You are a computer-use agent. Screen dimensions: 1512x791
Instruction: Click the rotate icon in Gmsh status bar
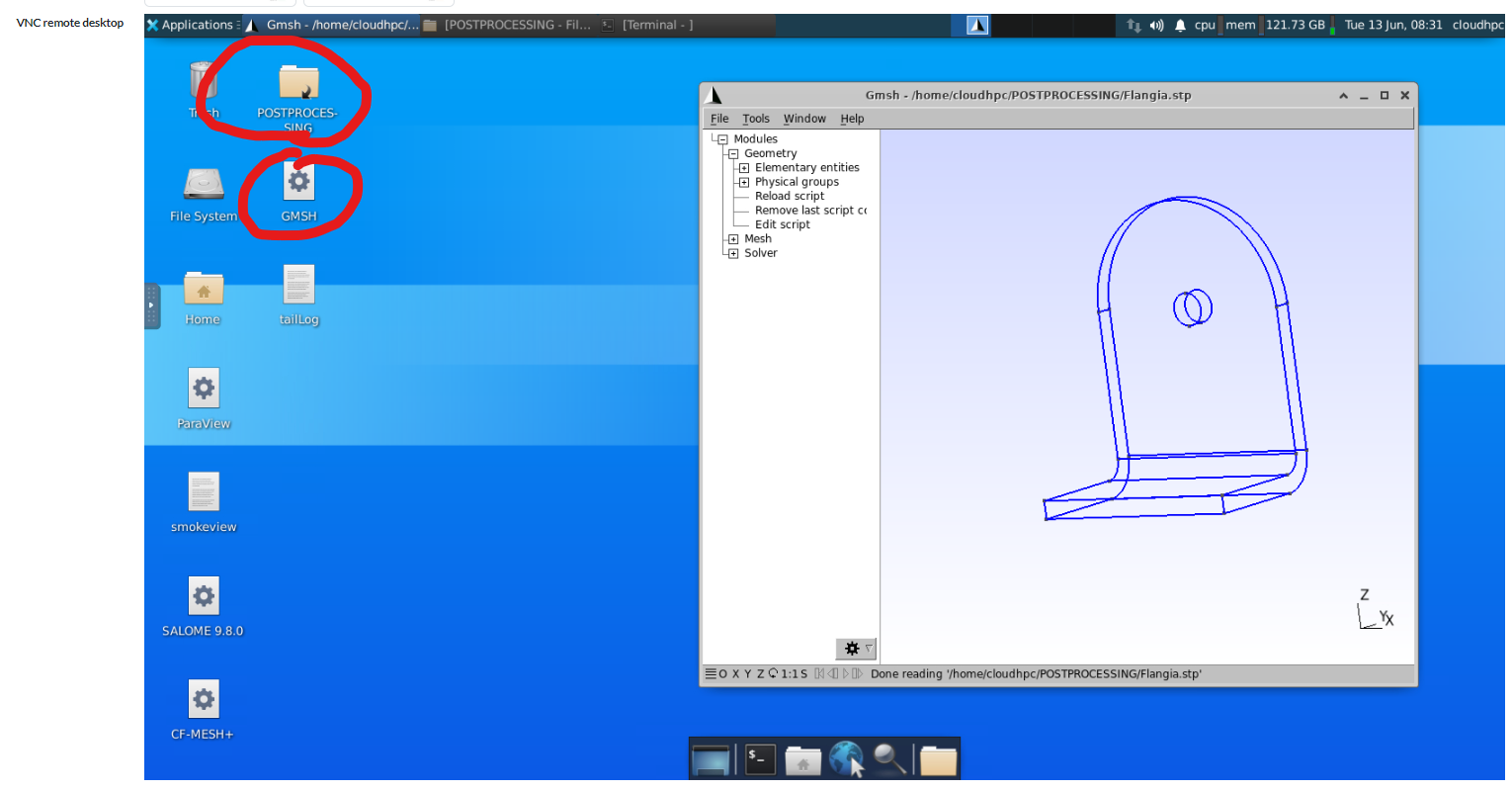(773, 674)
